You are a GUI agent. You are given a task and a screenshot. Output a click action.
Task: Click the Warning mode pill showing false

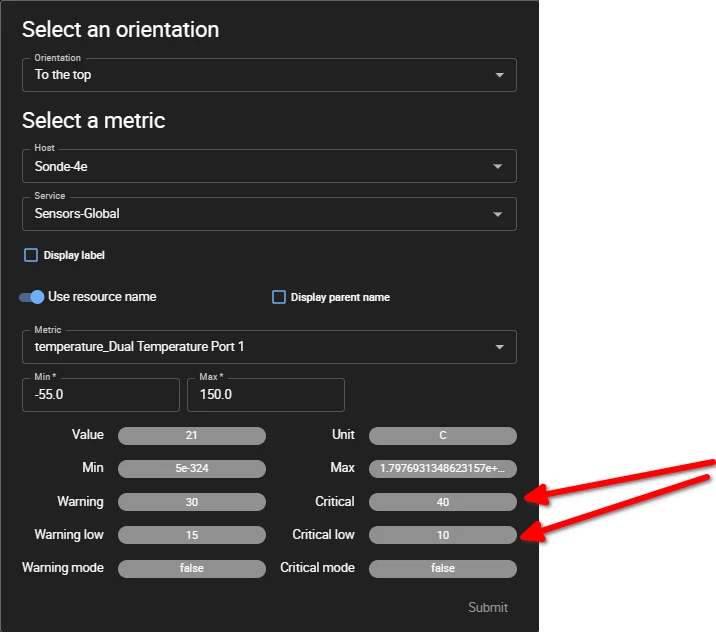pos(192,569)
